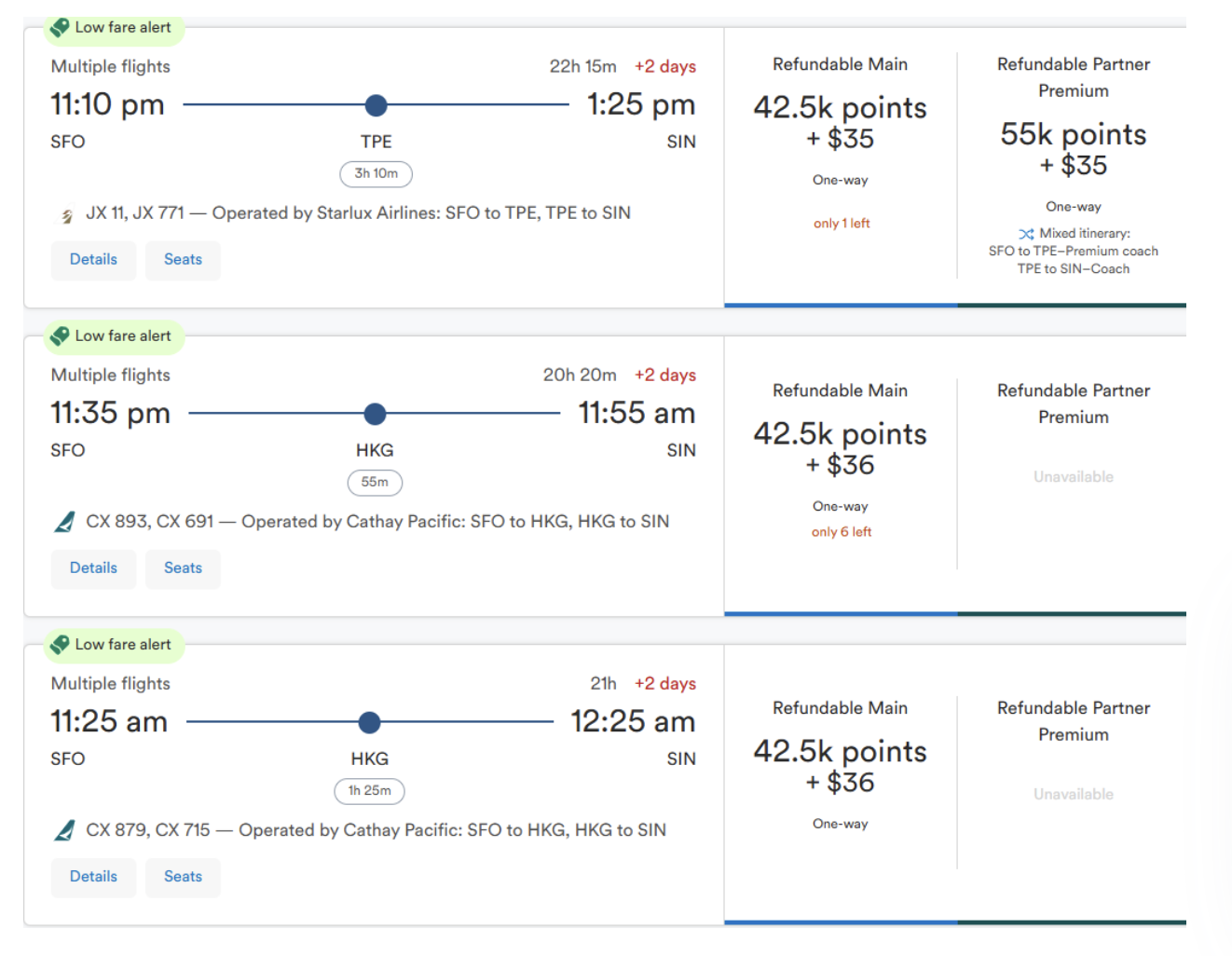Viewport: 1232px width, 956px height.
Task: Click the Low fare alert tag on the 11:25 am flight
Action: point(114,645)
